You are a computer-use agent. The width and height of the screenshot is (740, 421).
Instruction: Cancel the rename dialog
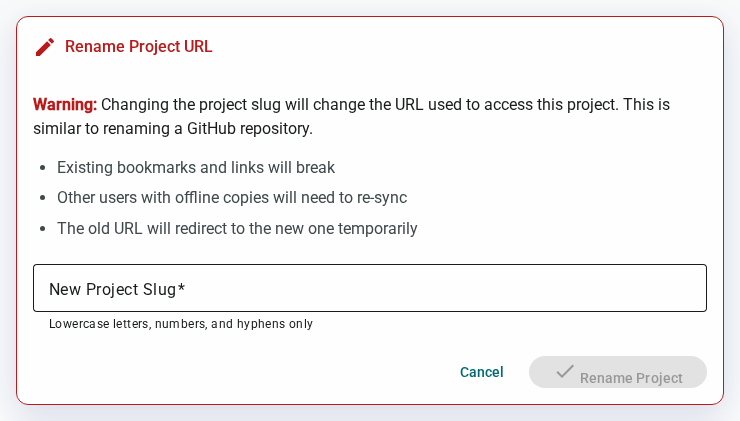(x=481, y=372)
